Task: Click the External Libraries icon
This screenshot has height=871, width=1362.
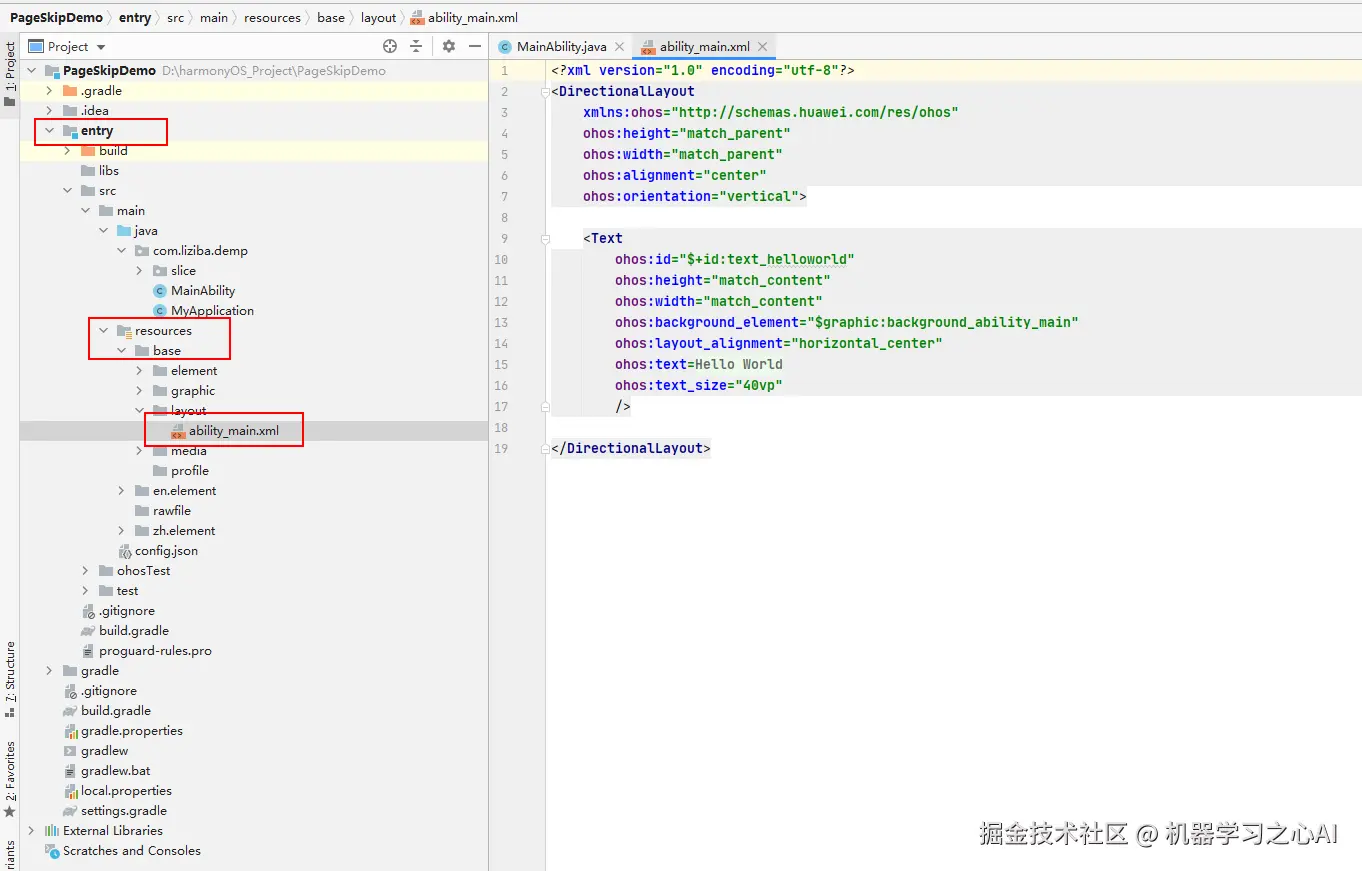Action: pos(52,831)
